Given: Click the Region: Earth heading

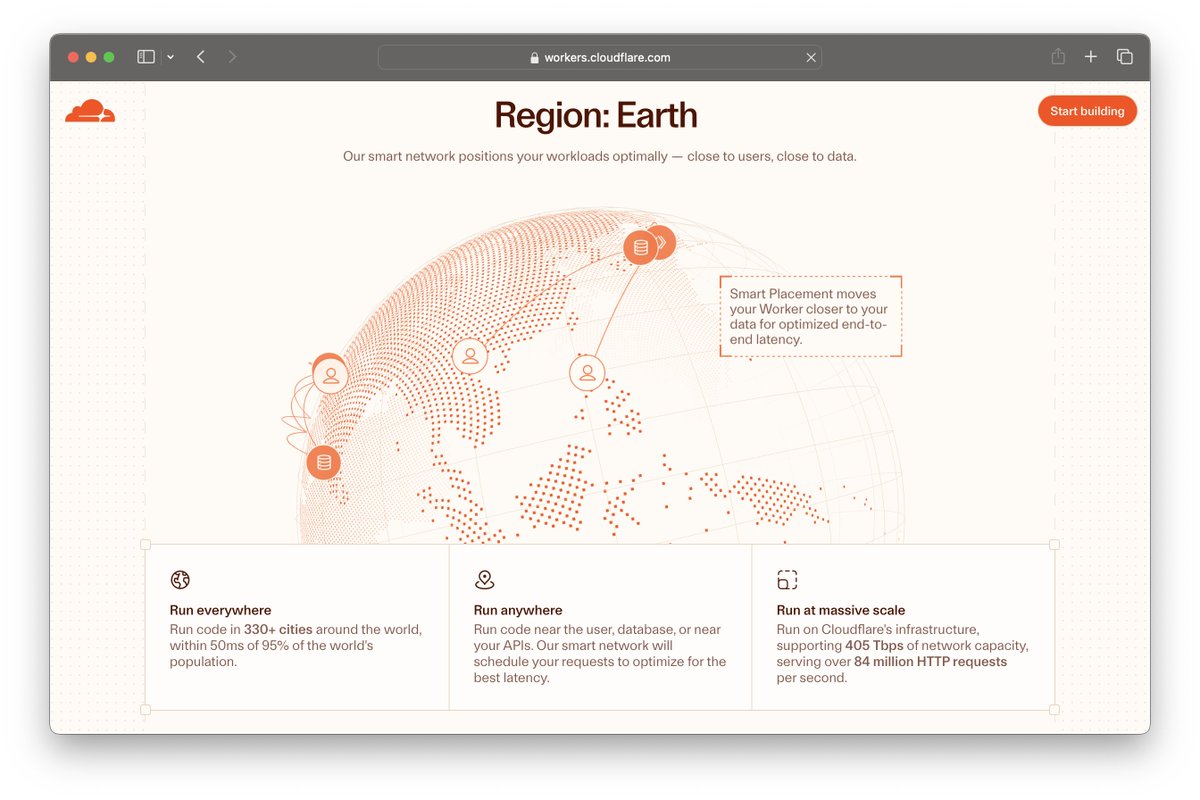Looking at the screenshot, I should coord(596,116).
